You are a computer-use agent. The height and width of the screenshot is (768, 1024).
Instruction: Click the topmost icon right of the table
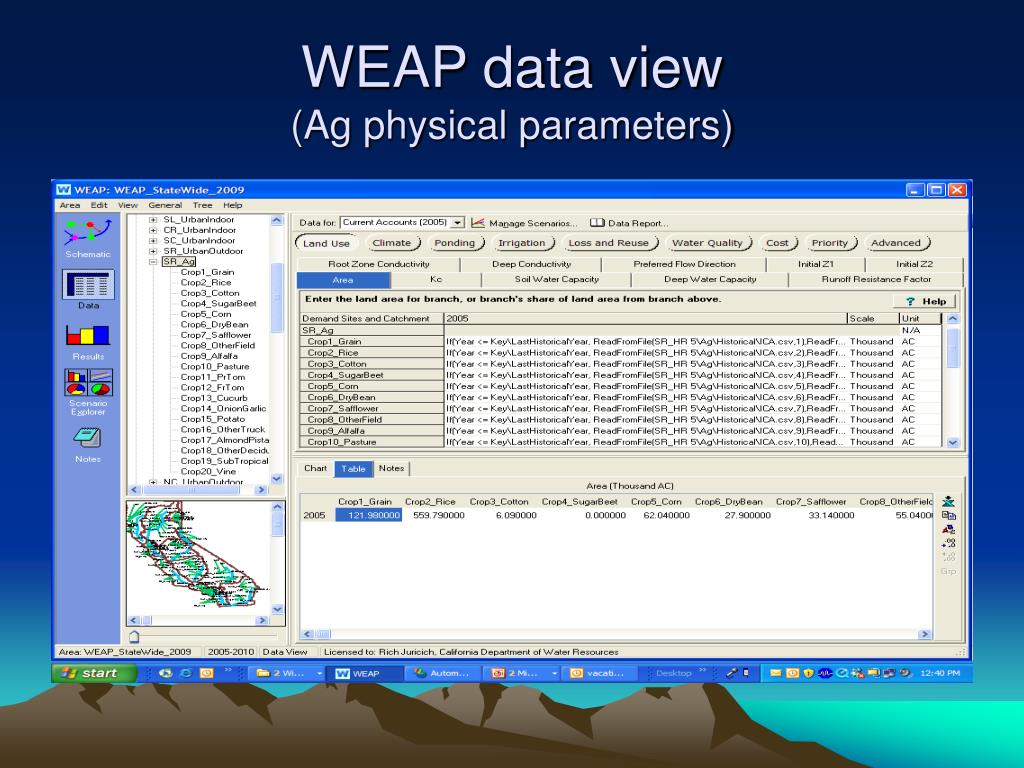[948, 502]
